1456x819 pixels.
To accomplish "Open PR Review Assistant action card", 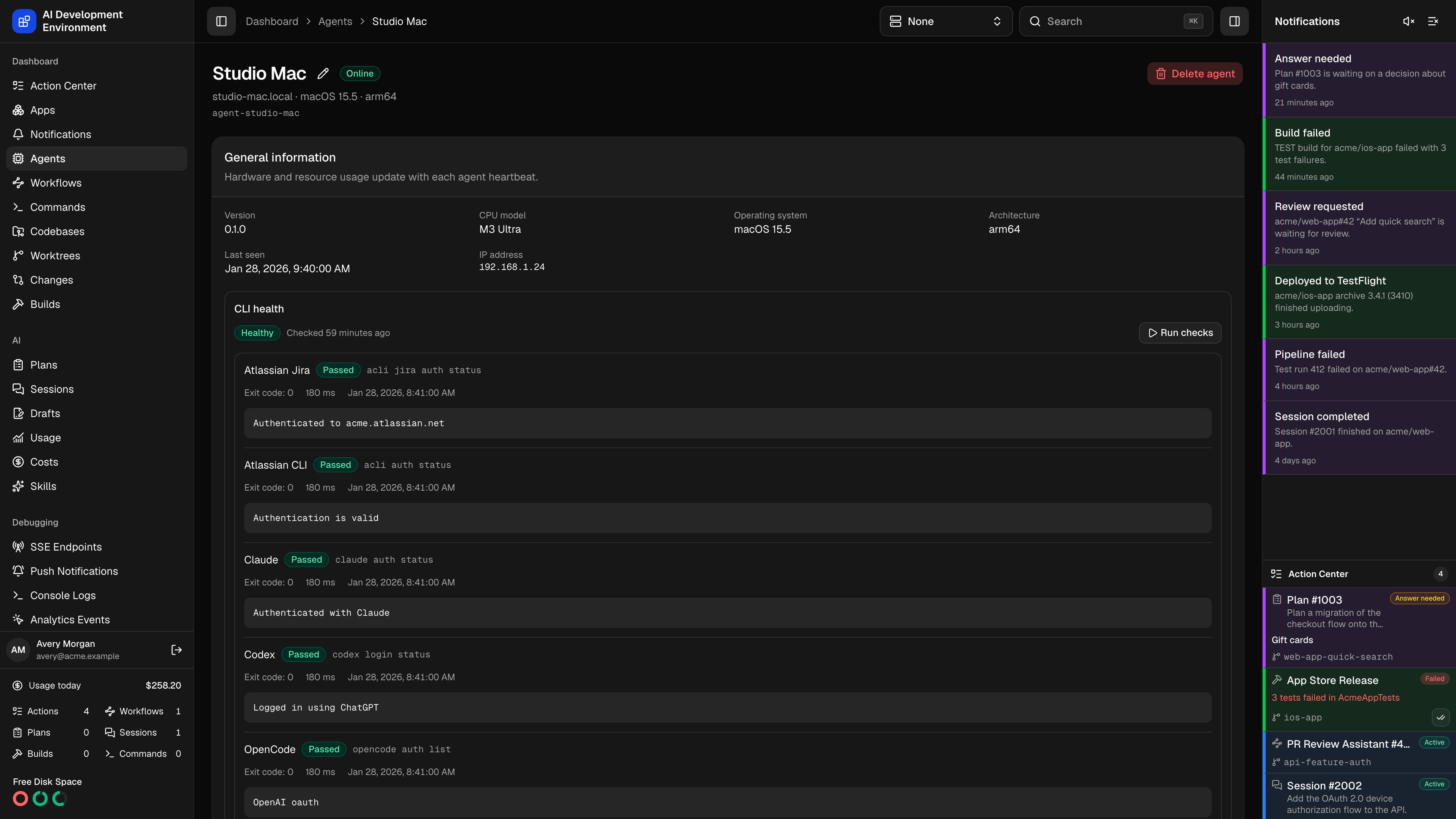I will pos(1359,752).
